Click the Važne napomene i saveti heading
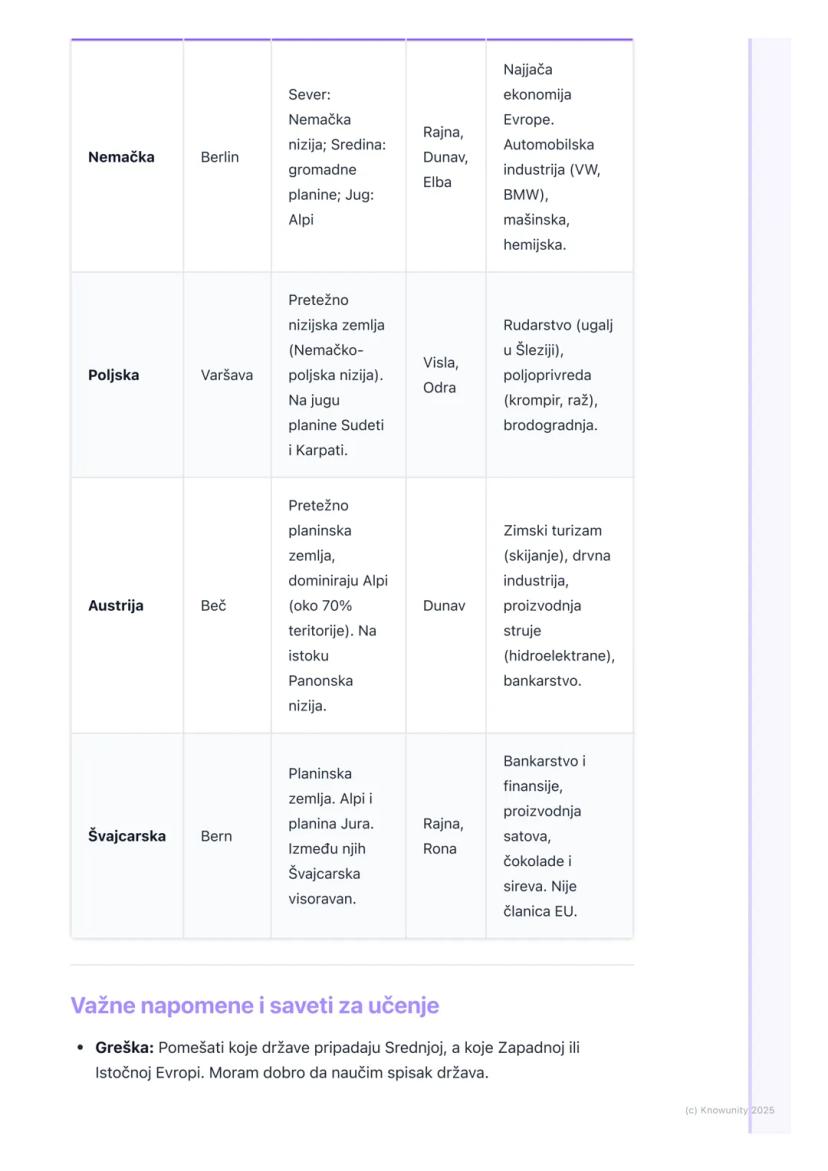Viewport: 828px width, 1171px height. (254, 1005)
